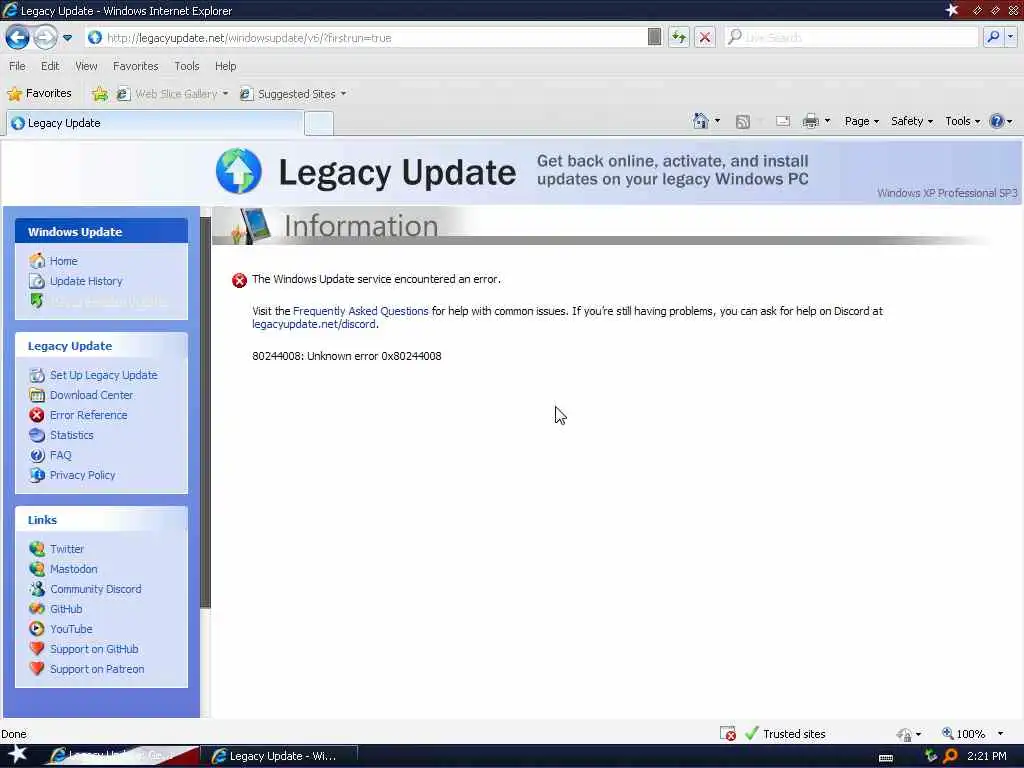This screenshot has height=768, width=1024.
Task: Open the Tools menu in menu bar
Action: point(187,66)
